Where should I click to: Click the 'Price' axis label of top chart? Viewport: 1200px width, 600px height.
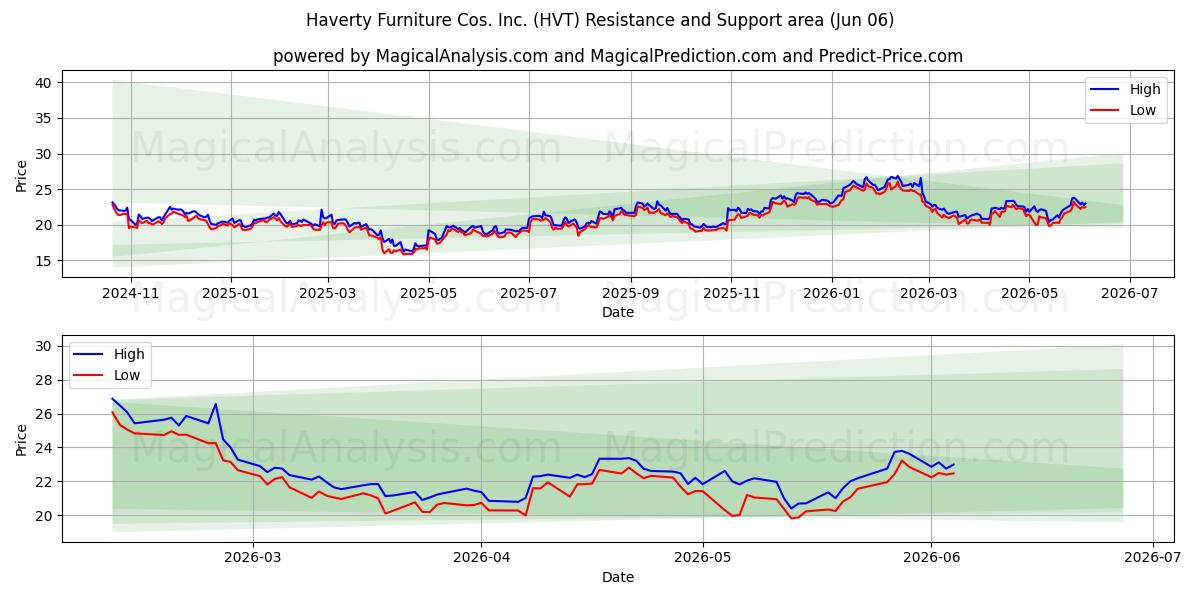(x=22, y=175)
